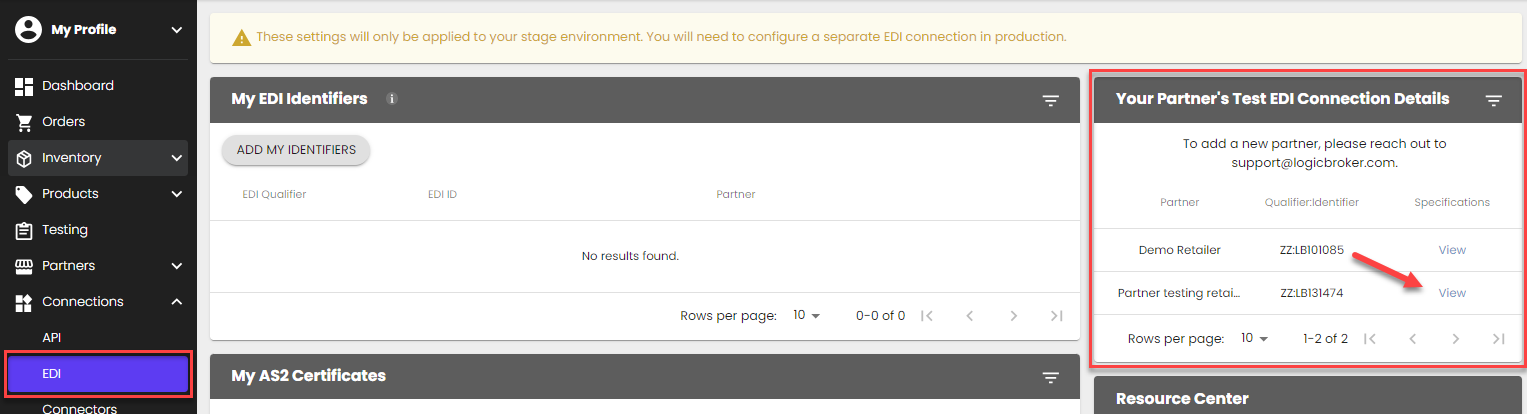This screenshot has height=414, width=1527.
Task: Expand the Inventory sidebar menu
Action: coord(177,158)
